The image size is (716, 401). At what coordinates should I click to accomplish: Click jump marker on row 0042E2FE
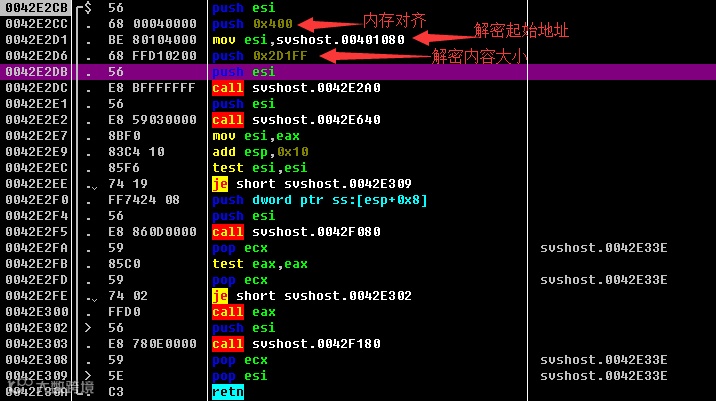91,297
